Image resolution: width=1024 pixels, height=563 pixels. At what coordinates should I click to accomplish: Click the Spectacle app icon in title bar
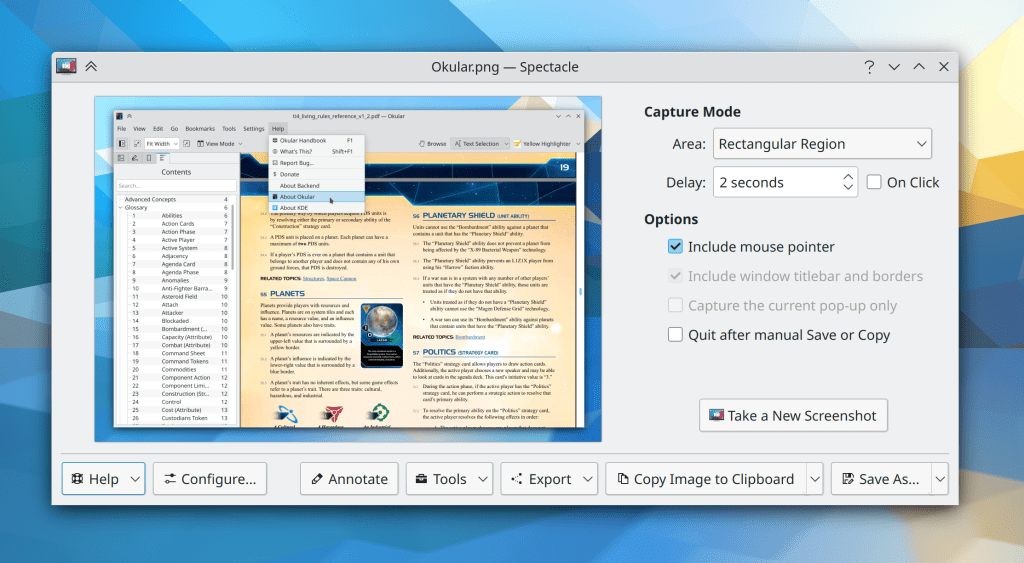point(67,67)
